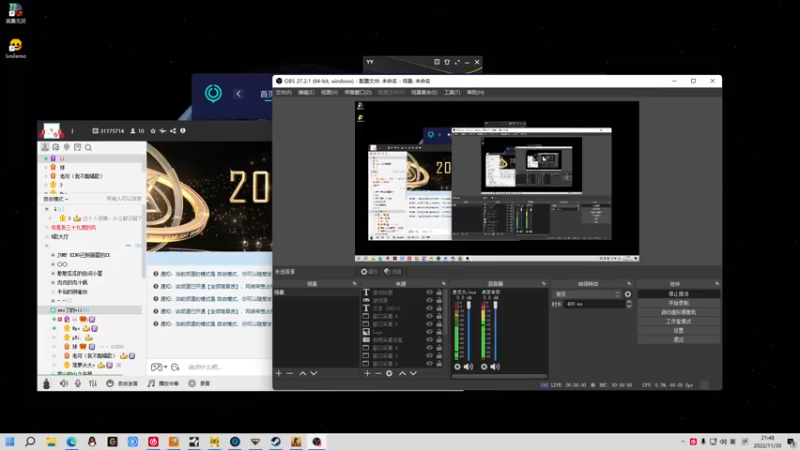Open desktop audio settings gear in mixer
The width and height of the screenshot is (800, 450).
[x=484, y=366]
